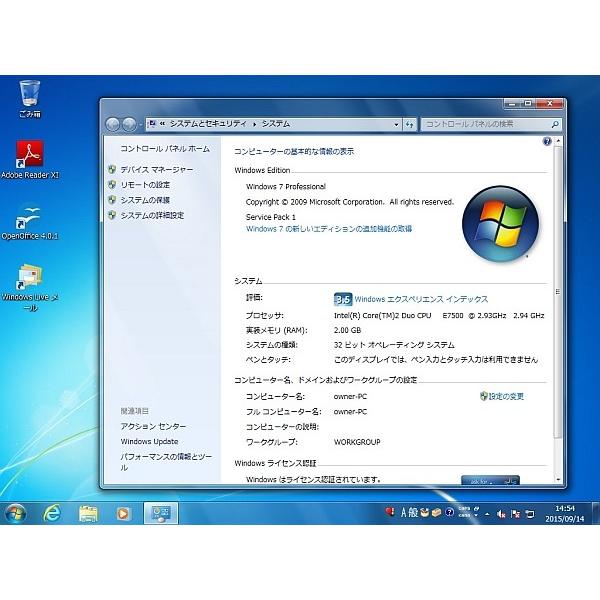The width and height of the screenshot is (600, 600).
Task: Click the blue help question mark icon
Action: point(547,143)
